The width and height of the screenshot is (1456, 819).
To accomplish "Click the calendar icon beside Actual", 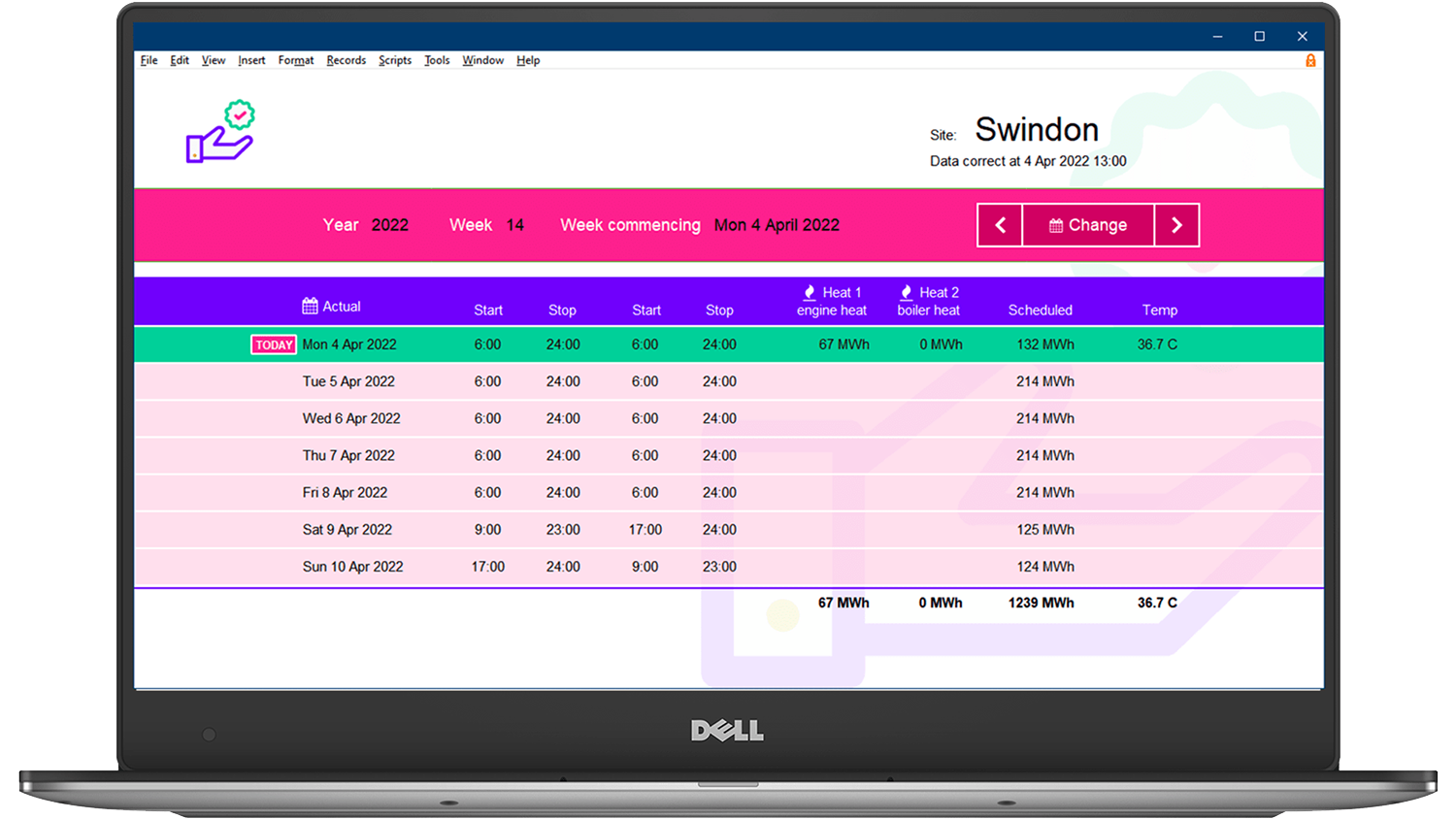I will pos(310,306).
